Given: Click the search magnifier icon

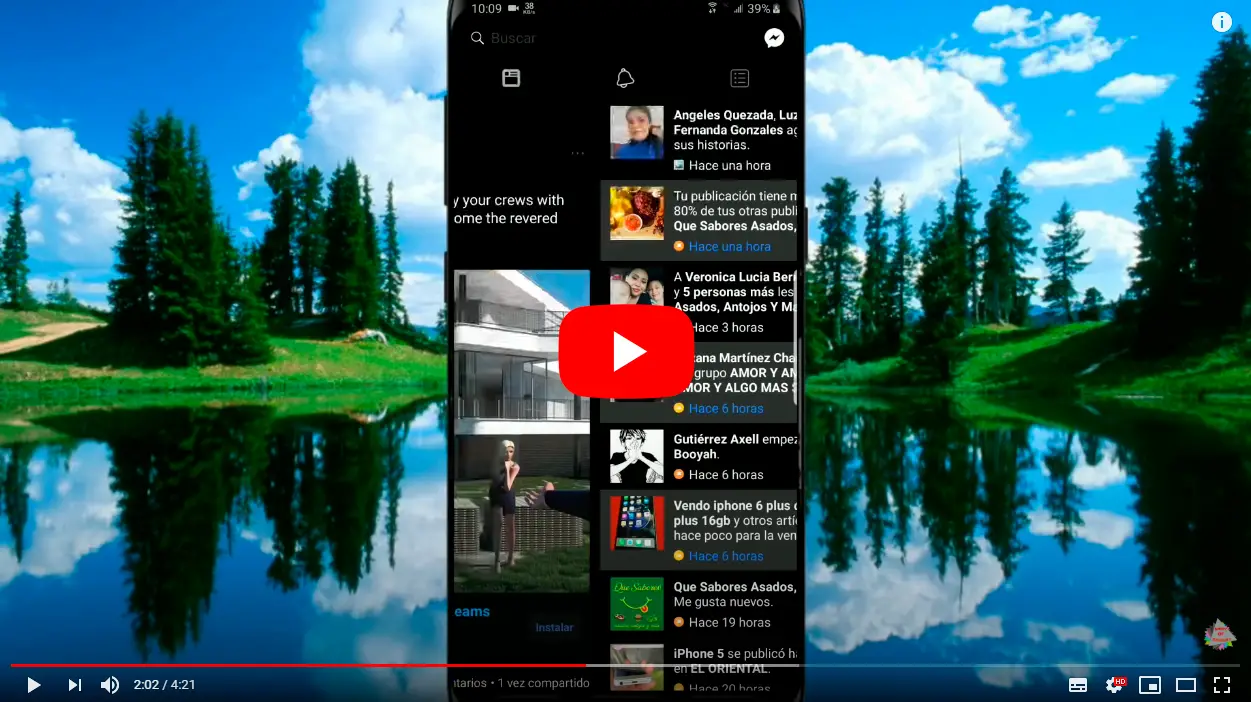Looking at the screenshot, I should tap(477, 38).
